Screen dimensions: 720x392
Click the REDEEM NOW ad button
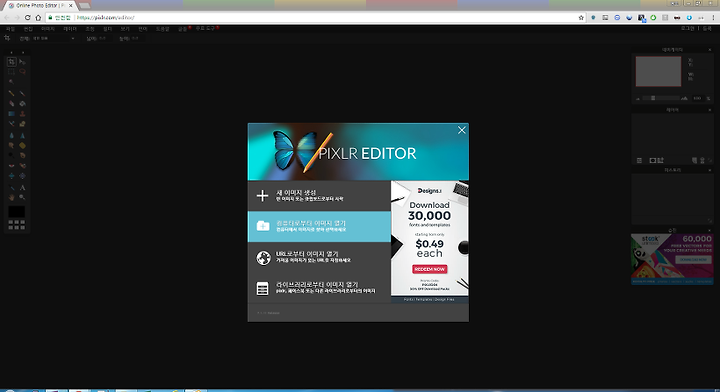430,269
